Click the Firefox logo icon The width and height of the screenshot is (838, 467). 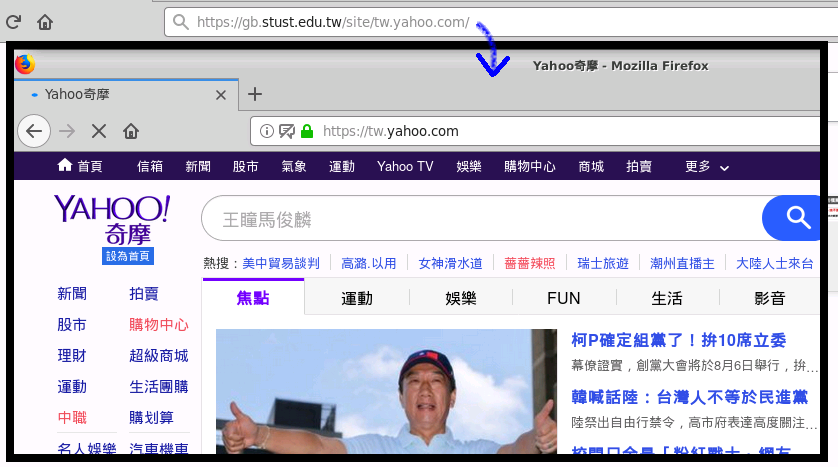pyautogui.click(x=25, y=64)
